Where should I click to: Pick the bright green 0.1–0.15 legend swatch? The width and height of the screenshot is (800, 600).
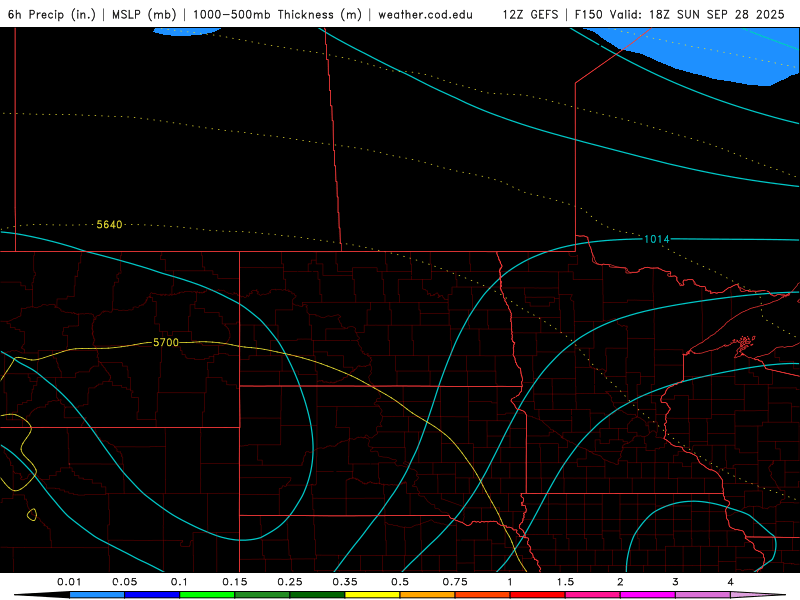(x=207, y=595)
